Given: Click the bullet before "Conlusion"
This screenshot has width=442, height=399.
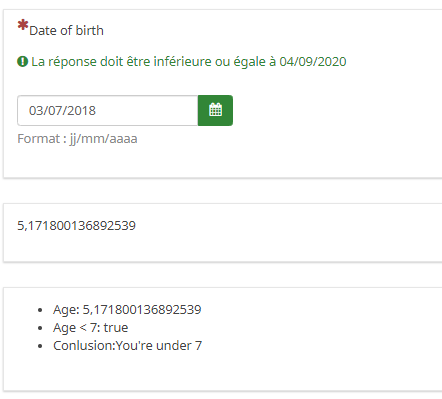Looking at the screenshot, I should pos(40,346).
